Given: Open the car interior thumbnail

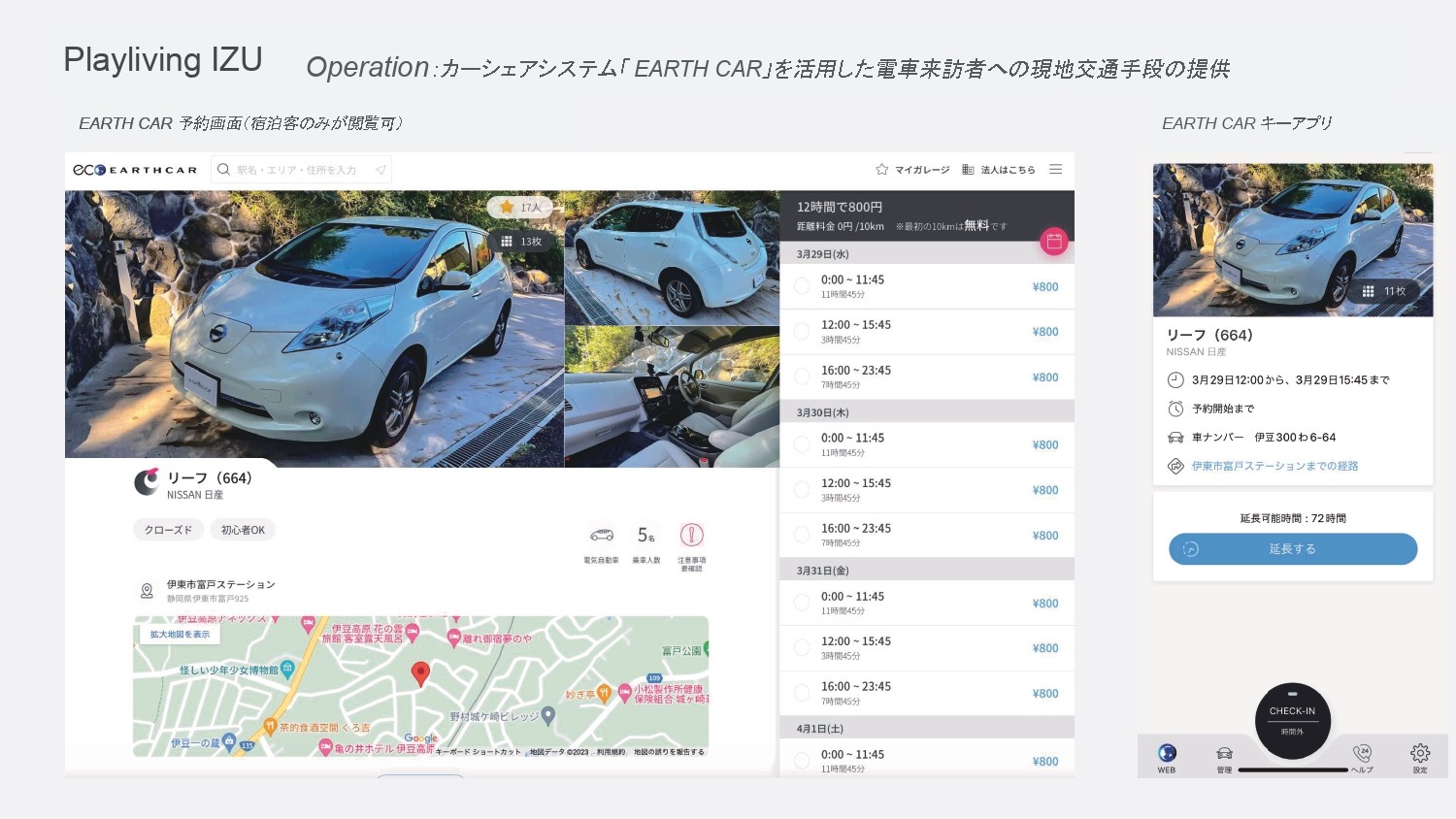Looking at the screenshot, I should click(x=672, y=397).
